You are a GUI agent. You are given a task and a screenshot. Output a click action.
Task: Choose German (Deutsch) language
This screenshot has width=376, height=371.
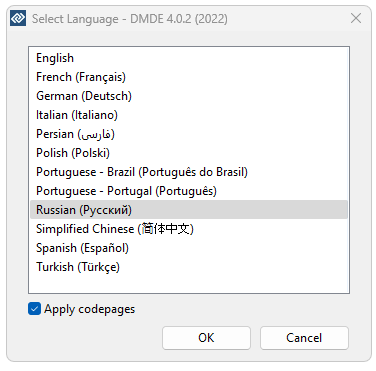pyautogui.click(x=189, y=96)
